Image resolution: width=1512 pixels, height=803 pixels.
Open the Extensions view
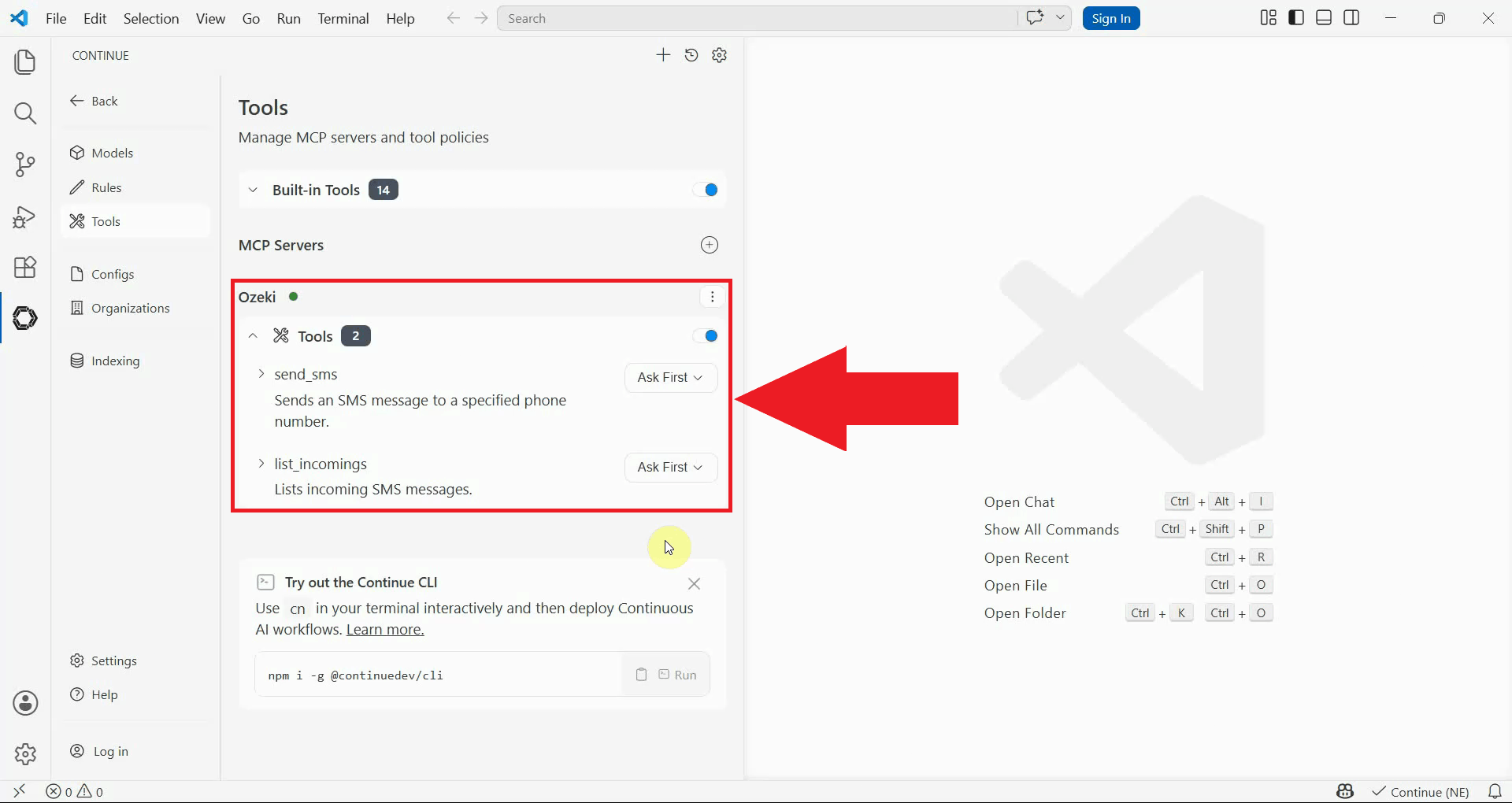pos(25,267)
